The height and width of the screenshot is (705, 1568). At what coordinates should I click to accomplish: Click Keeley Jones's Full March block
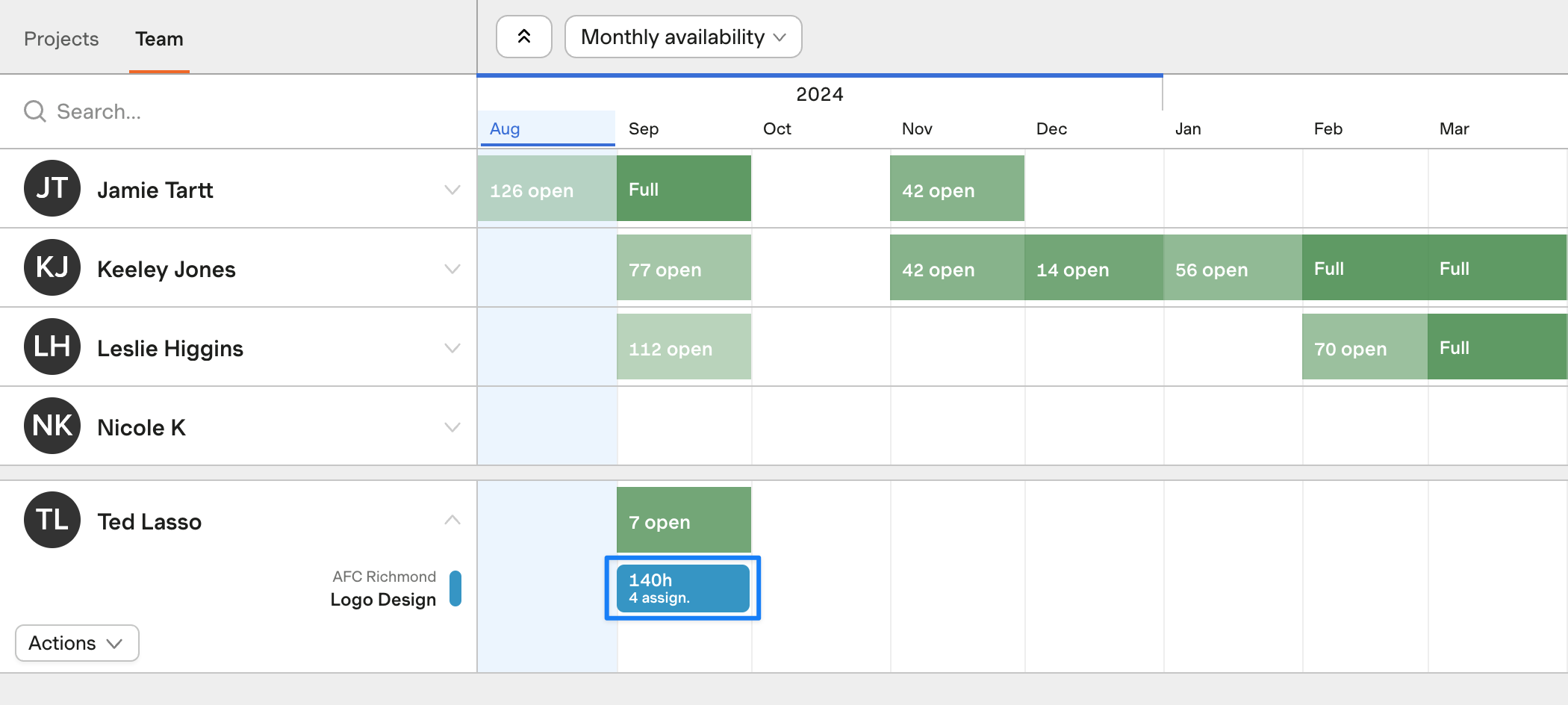[1497, 267]
